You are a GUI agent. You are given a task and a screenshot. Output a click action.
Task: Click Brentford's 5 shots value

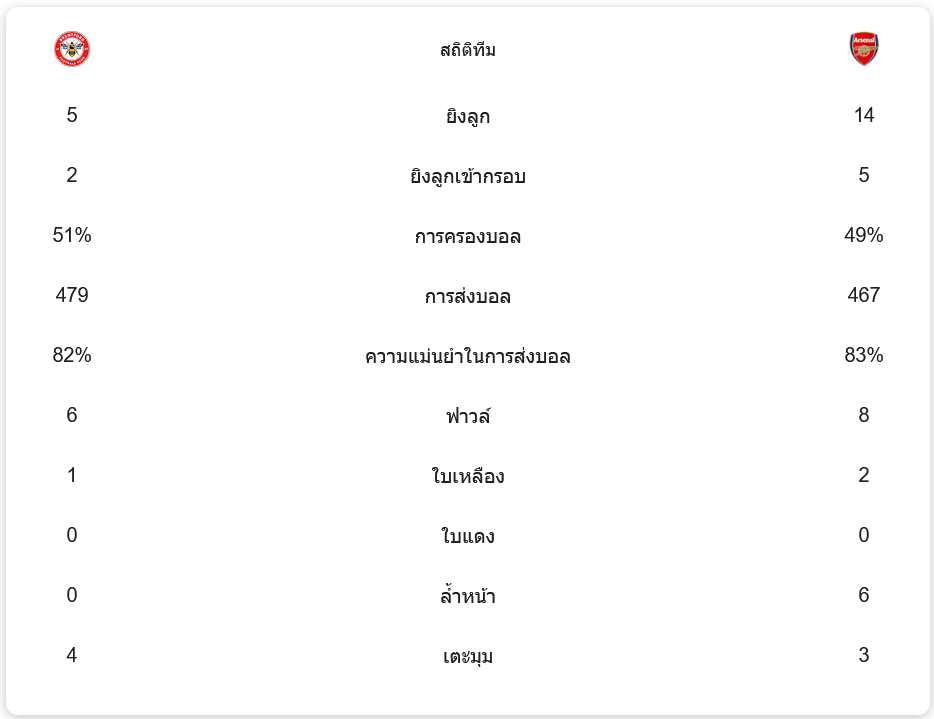coord(72,115)
